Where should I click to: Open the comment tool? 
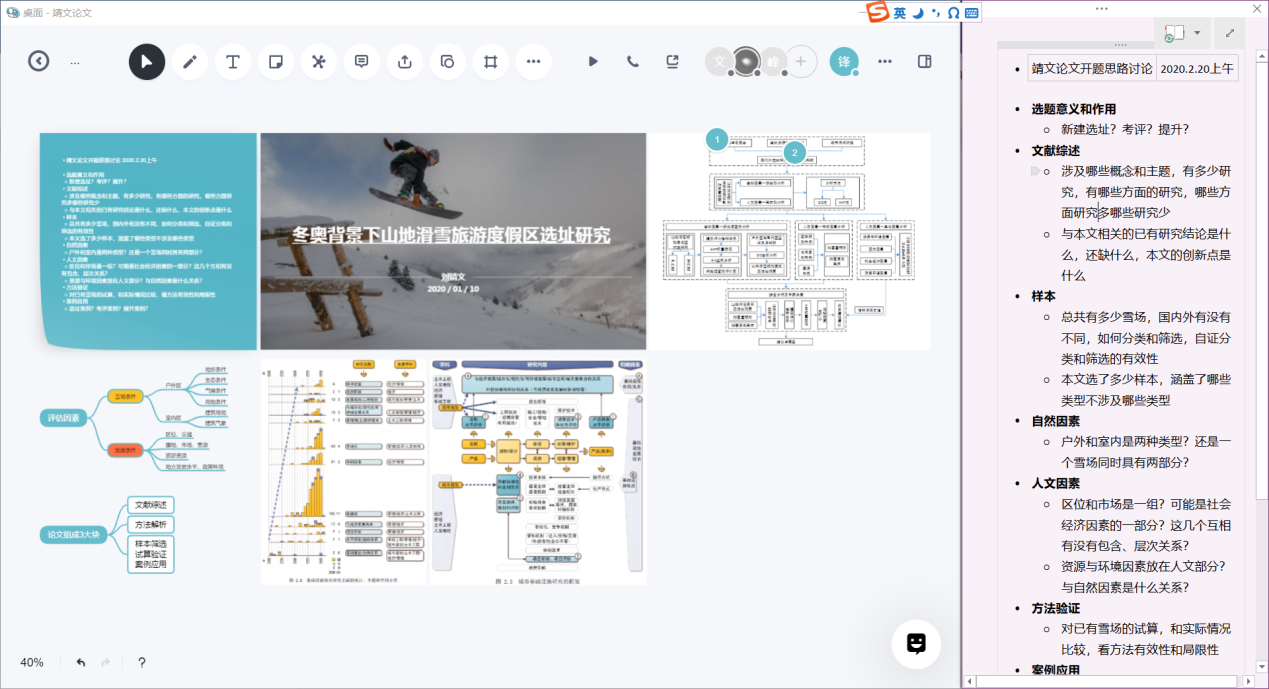362,62
